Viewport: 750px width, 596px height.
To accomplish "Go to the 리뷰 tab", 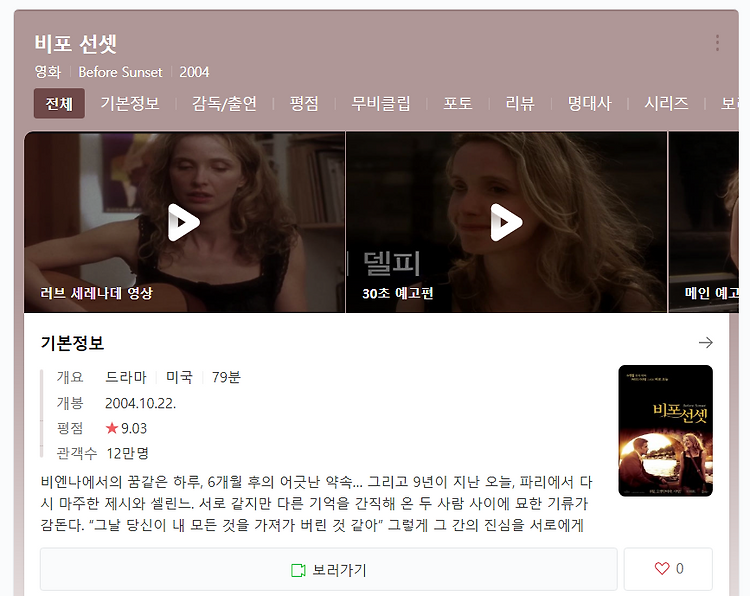I will click(520, 103).
